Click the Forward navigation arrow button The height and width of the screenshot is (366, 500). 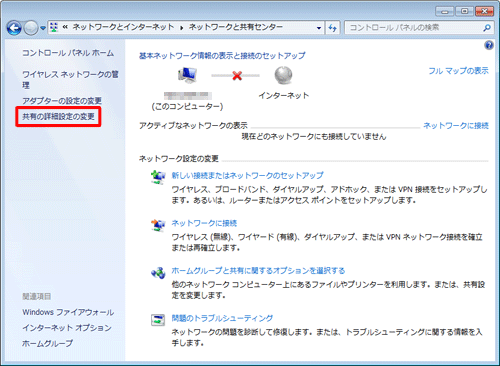click(31, 28)
